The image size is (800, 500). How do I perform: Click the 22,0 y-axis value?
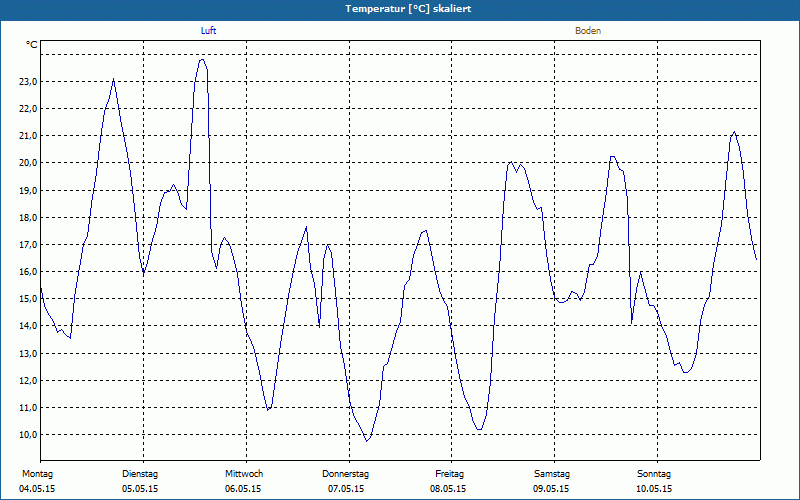[x=29, y=109]
